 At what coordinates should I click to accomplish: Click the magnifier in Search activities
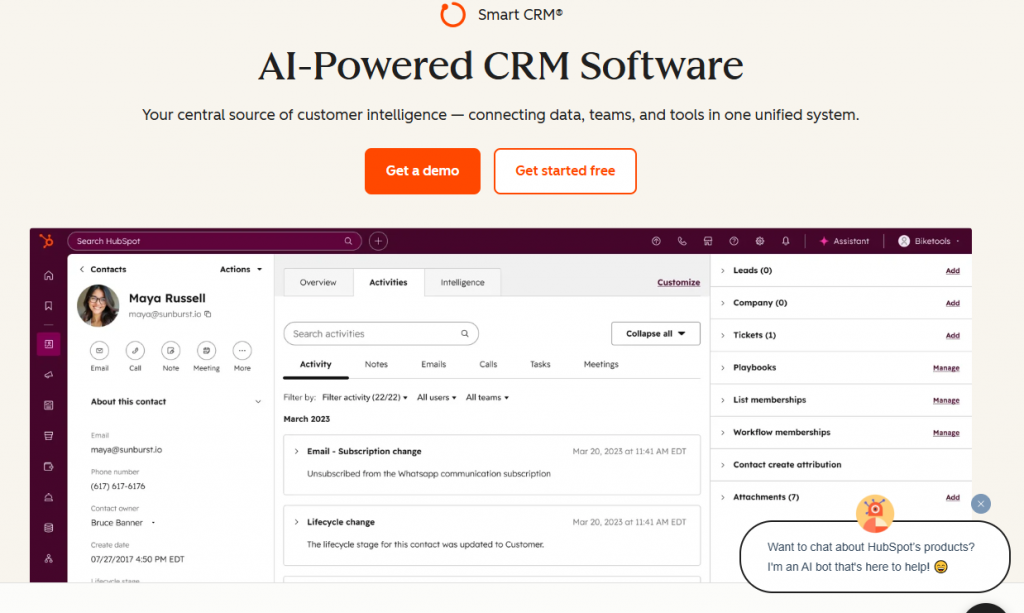(x=465, y=334)
